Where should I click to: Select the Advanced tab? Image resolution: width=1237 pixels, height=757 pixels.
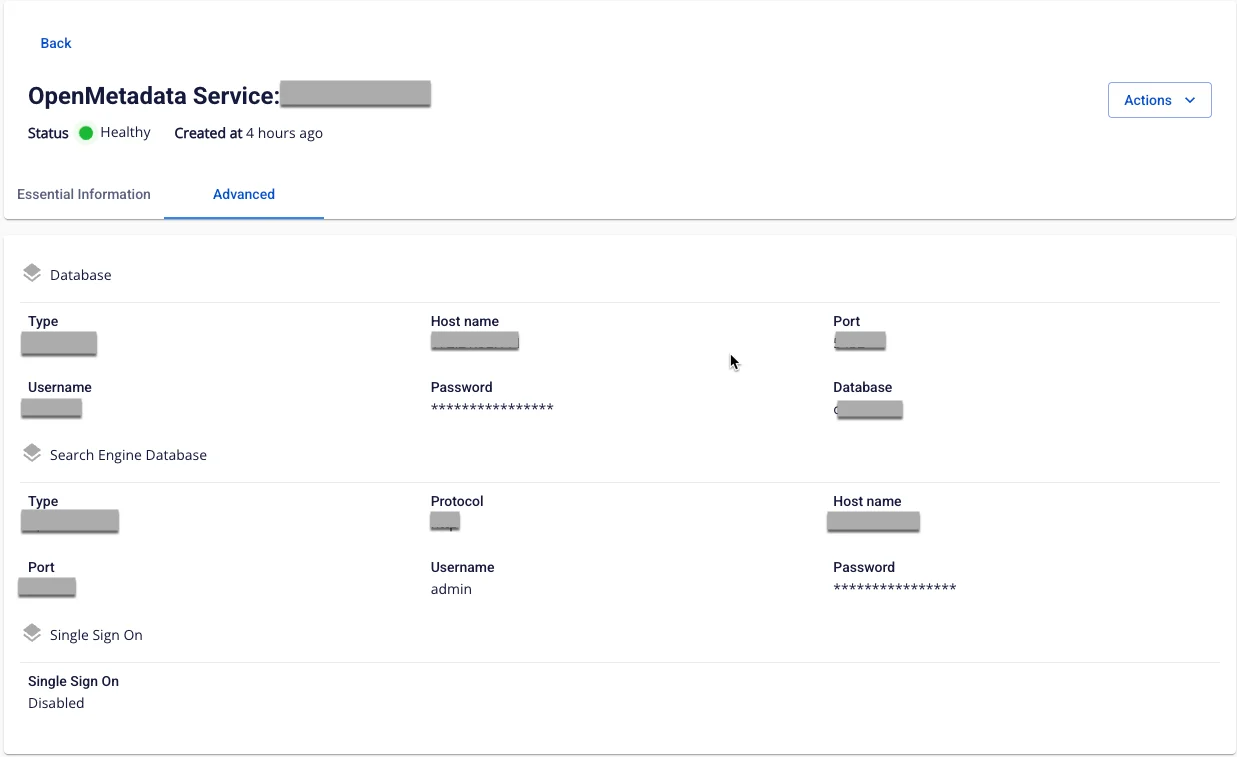click(244, 194)
